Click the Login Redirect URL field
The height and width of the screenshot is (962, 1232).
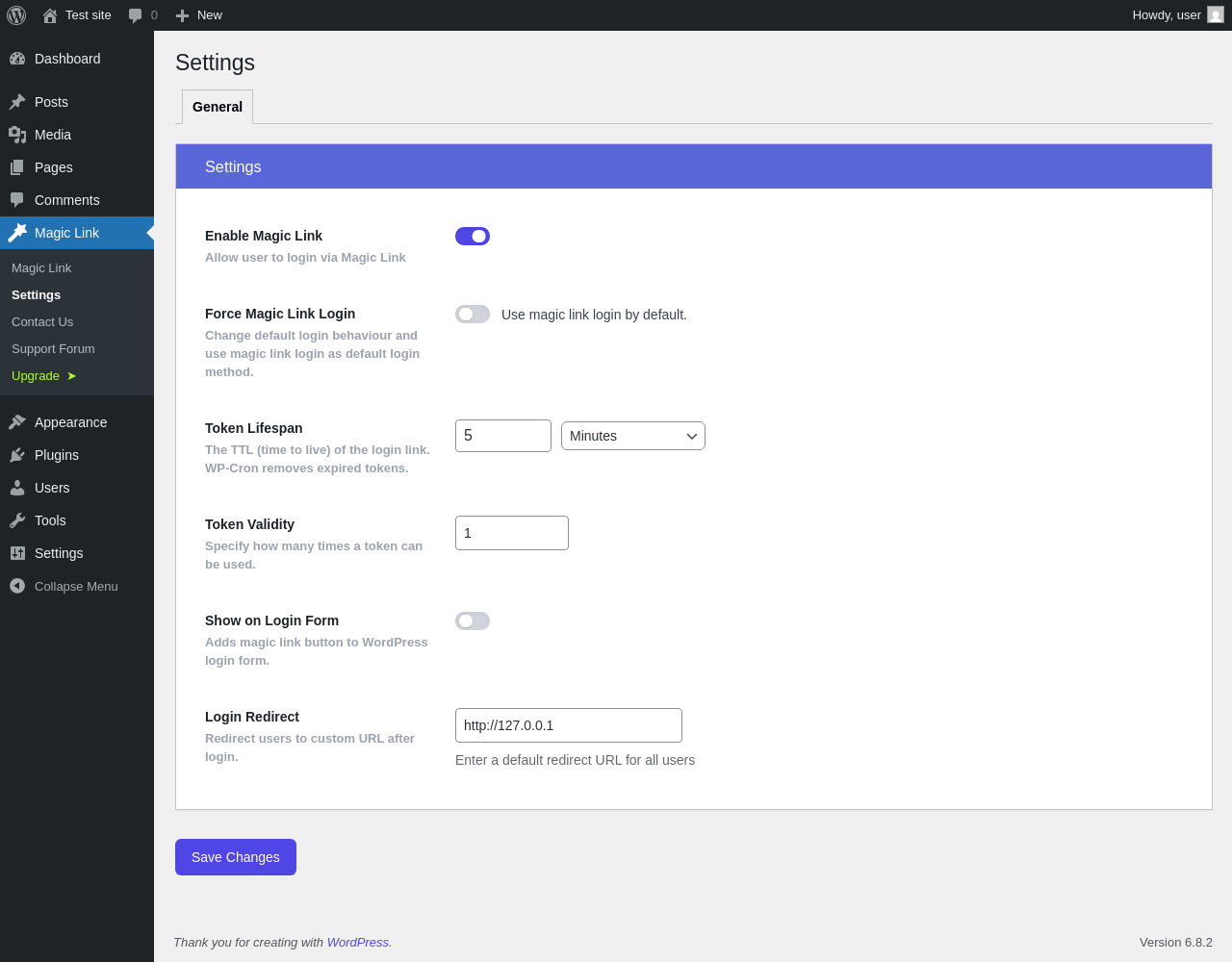click(x=569, y=725)
